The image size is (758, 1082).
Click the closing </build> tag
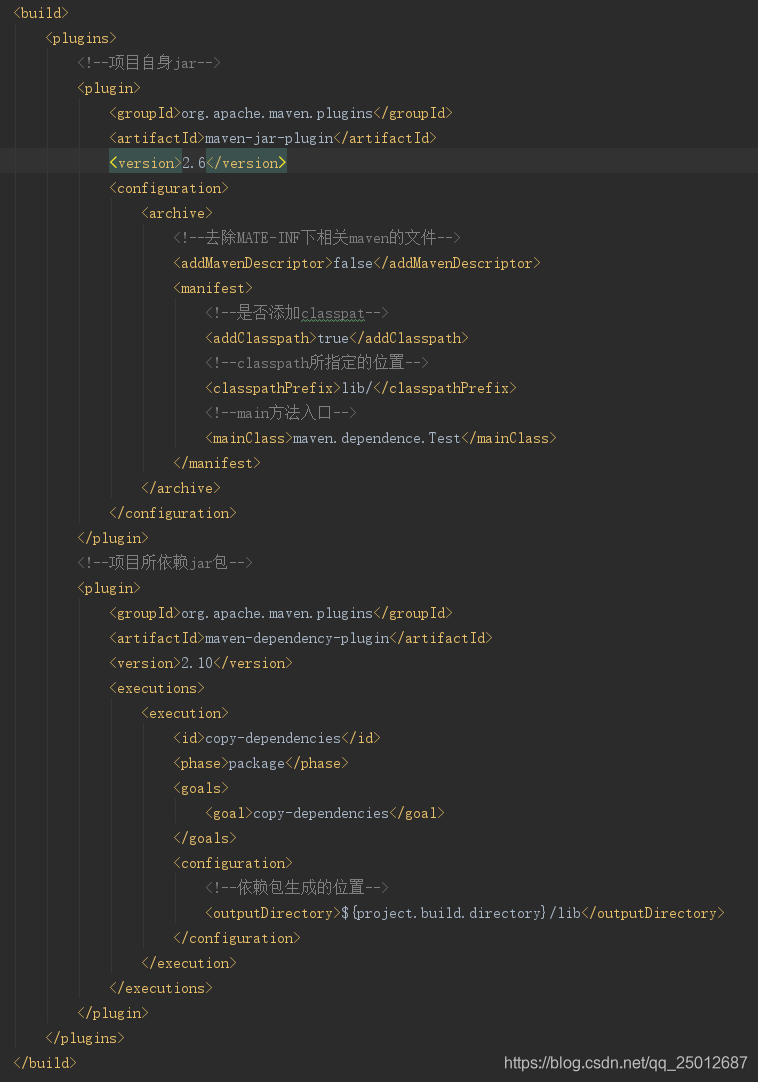point(45,1063)
